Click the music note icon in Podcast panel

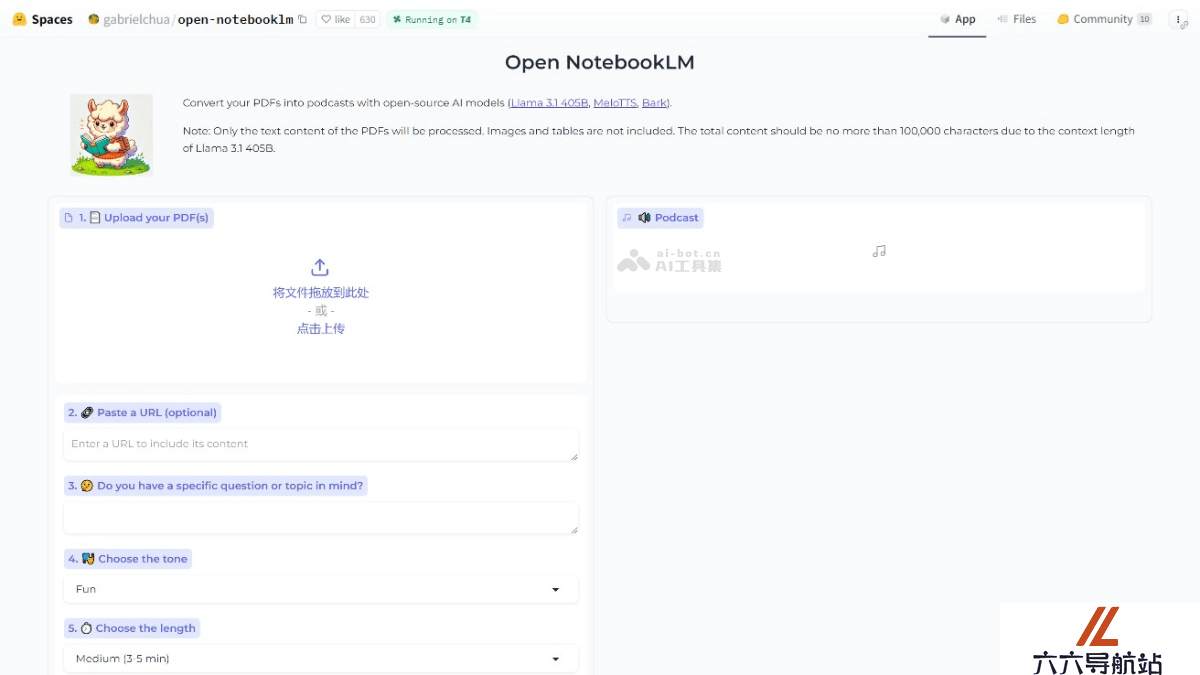tap(879, 251)
